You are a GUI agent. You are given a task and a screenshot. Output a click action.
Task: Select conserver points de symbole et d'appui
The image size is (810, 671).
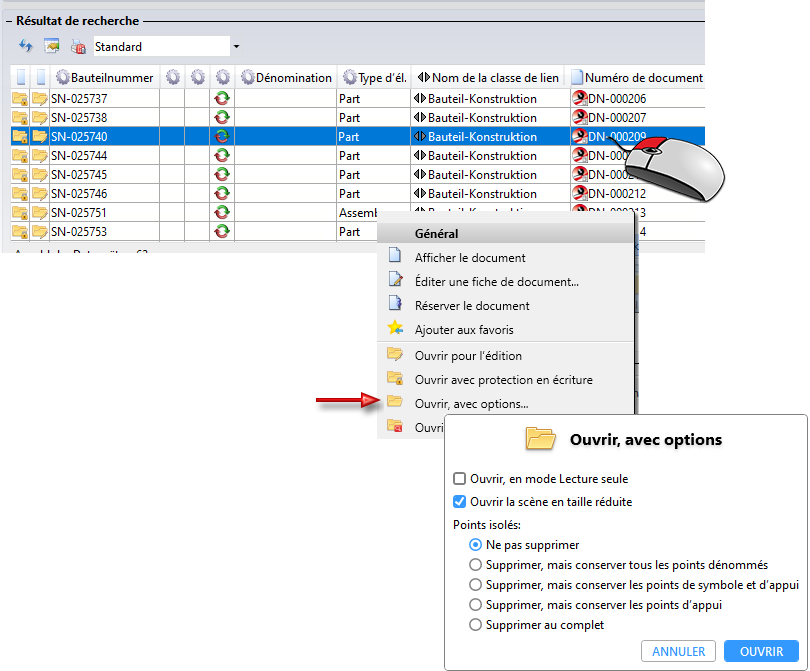tap(475, 585)
